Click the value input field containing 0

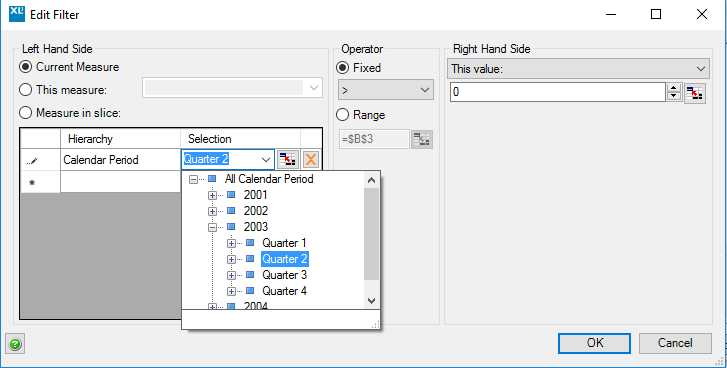click(x=558, y=92)
